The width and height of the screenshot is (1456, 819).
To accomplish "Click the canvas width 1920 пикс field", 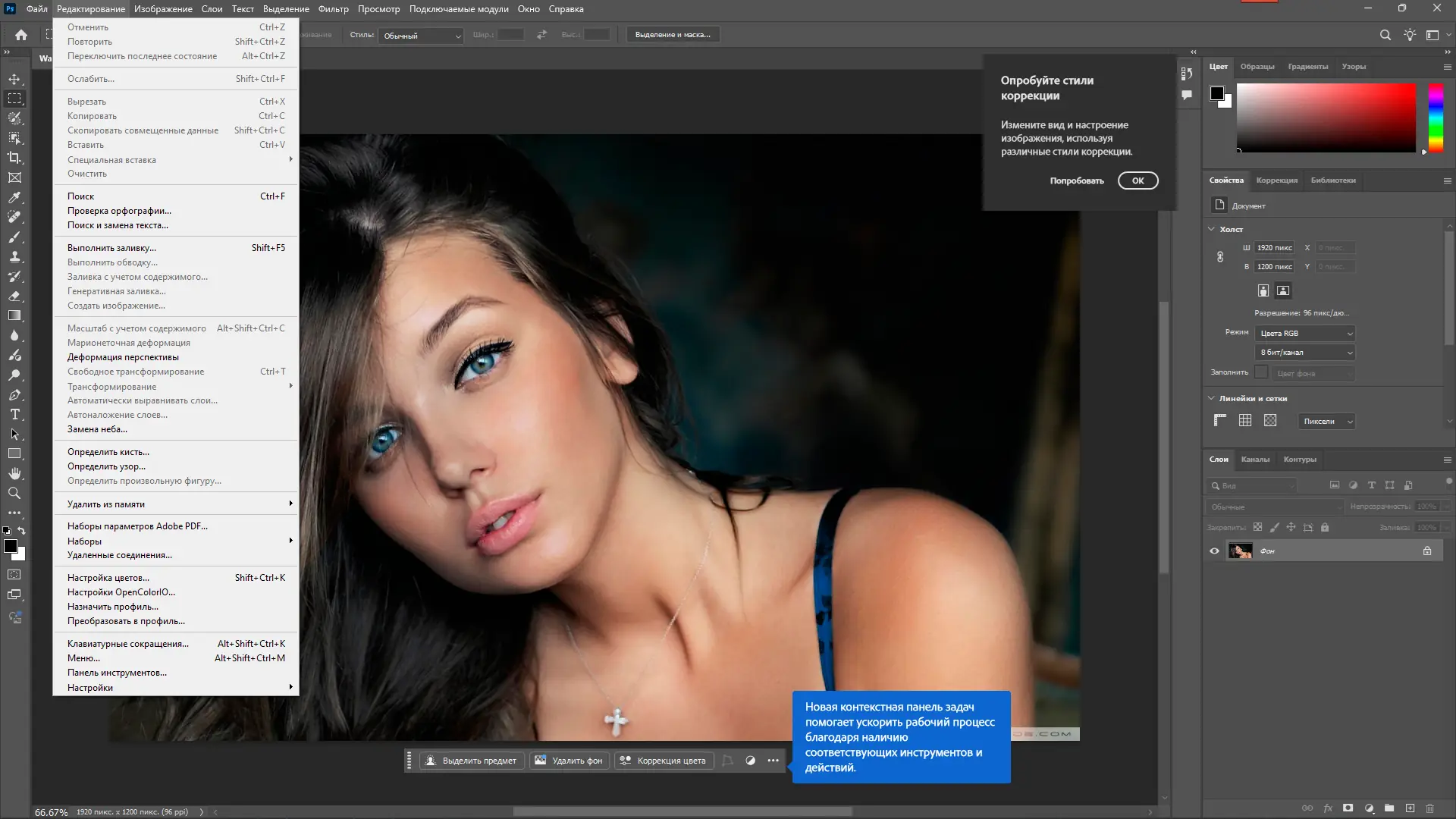I will tap(1274, 248).
